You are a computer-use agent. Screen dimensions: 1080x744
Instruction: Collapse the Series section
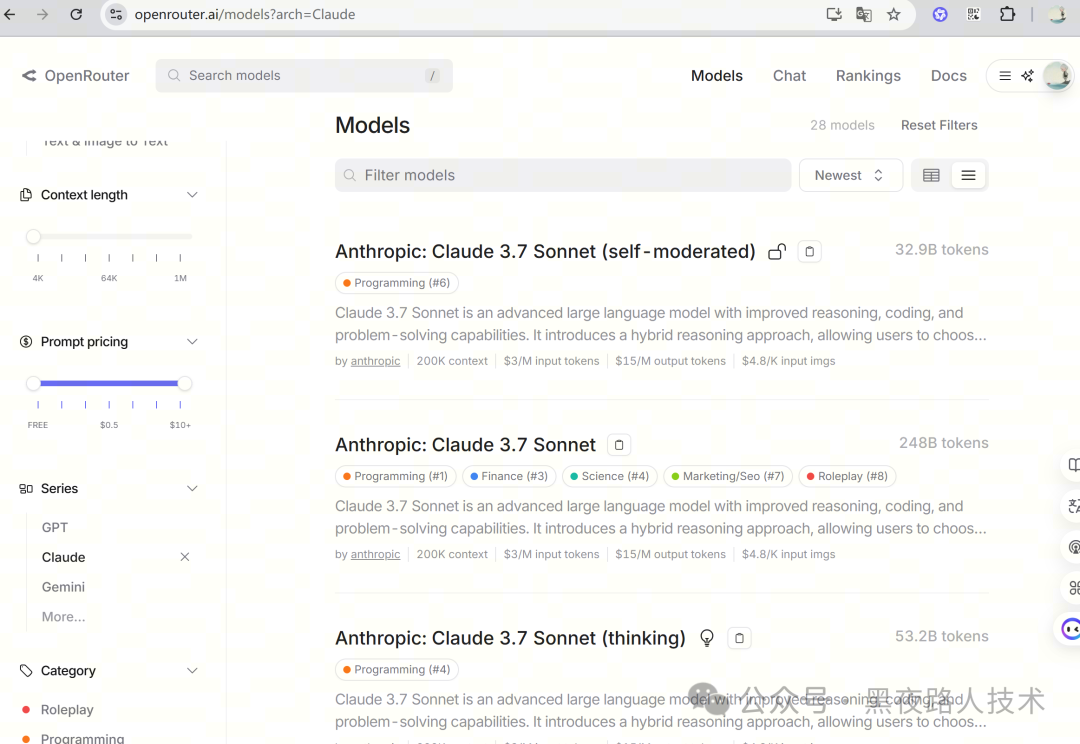[192, 488]
